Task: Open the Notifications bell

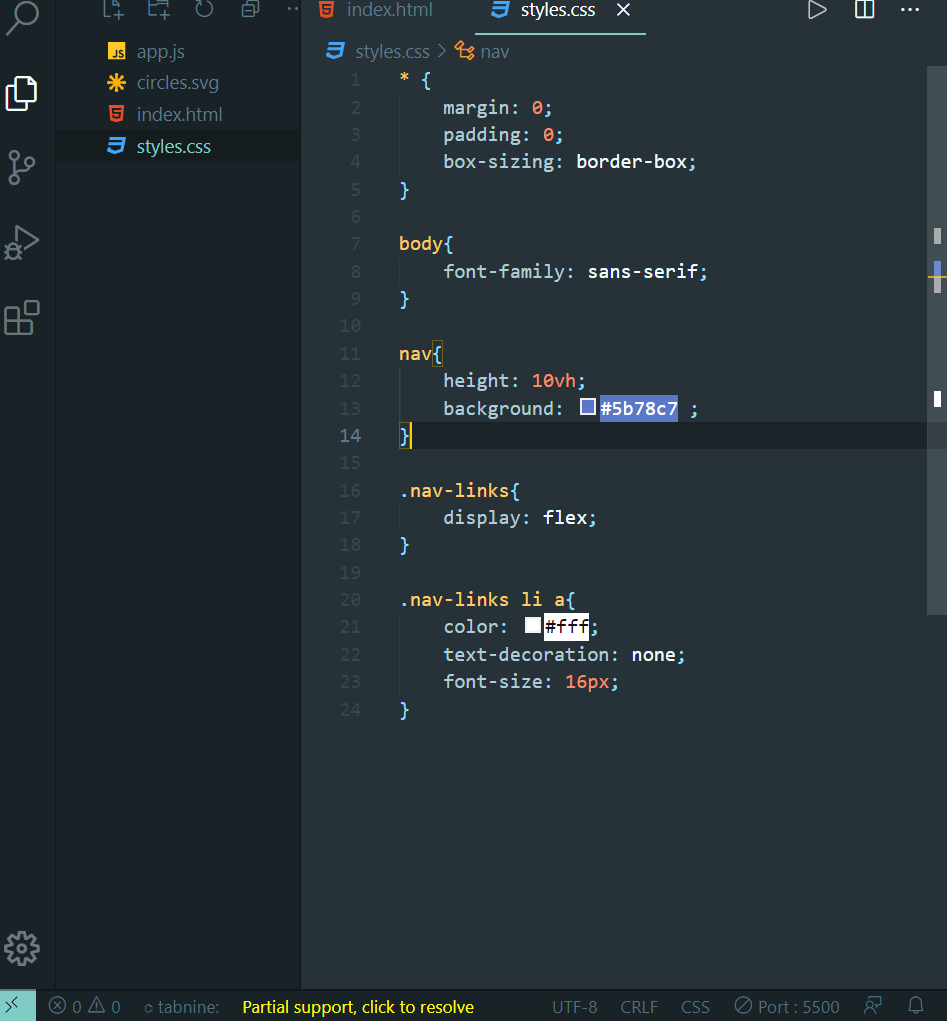Action: 915,1006
